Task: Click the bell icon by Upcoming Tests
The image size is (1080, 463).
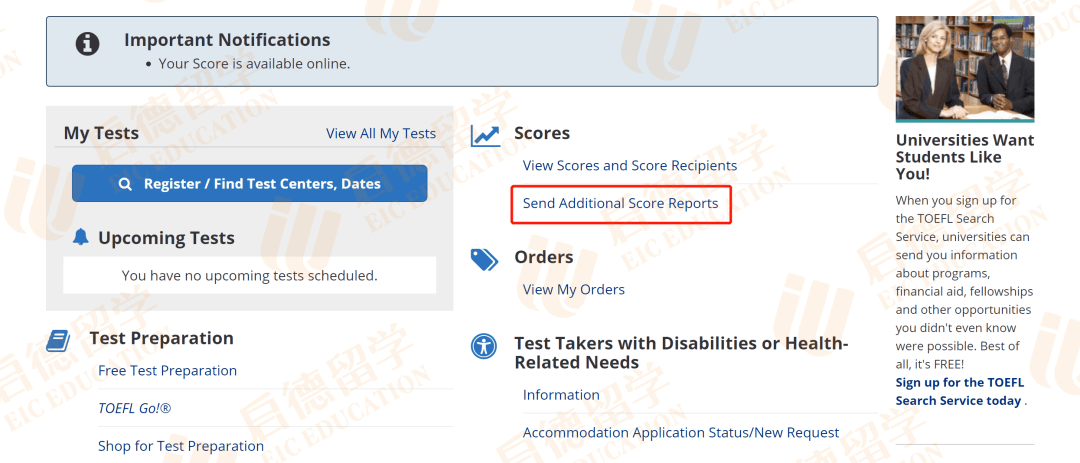Action: [x=81, y=238]
